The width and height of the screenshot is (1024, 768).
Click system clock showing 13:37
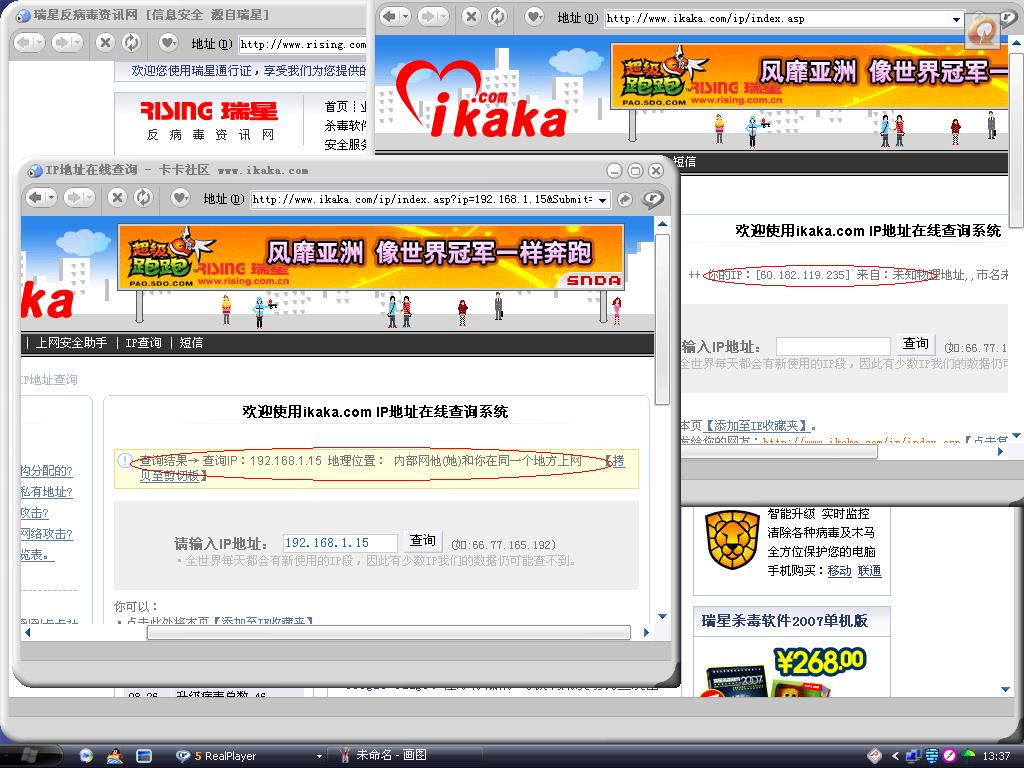click(x=996, y=756)
